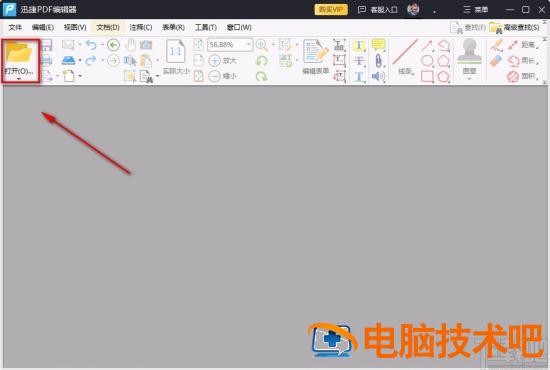This screenshot has height=370, width=550.
Task: Open the 文件 menu
Action: [15, 27]
